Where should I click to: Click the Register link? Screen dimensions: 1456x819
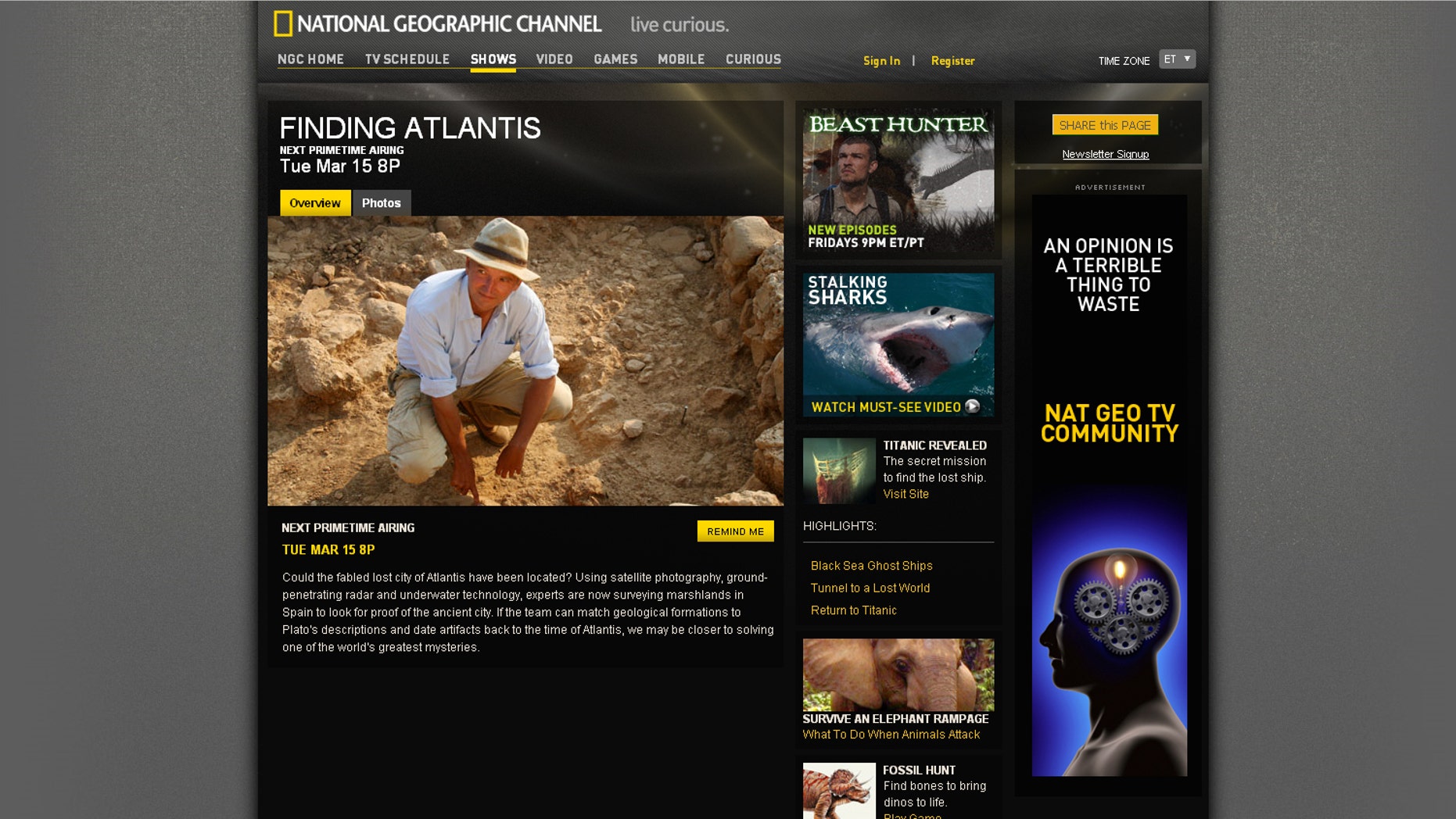pos(952,61)
